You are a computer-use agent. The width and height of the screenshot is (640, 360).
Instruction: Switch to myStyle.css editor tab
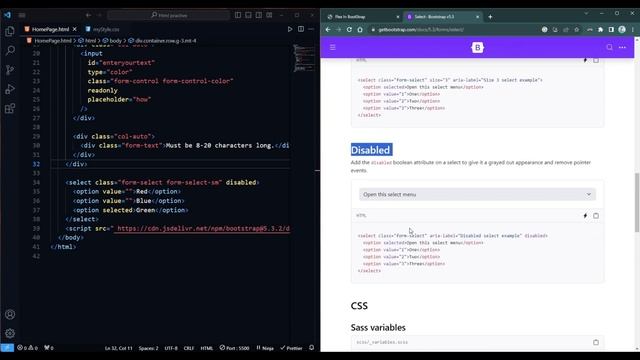pyautogui.click(x=102, y=29)
